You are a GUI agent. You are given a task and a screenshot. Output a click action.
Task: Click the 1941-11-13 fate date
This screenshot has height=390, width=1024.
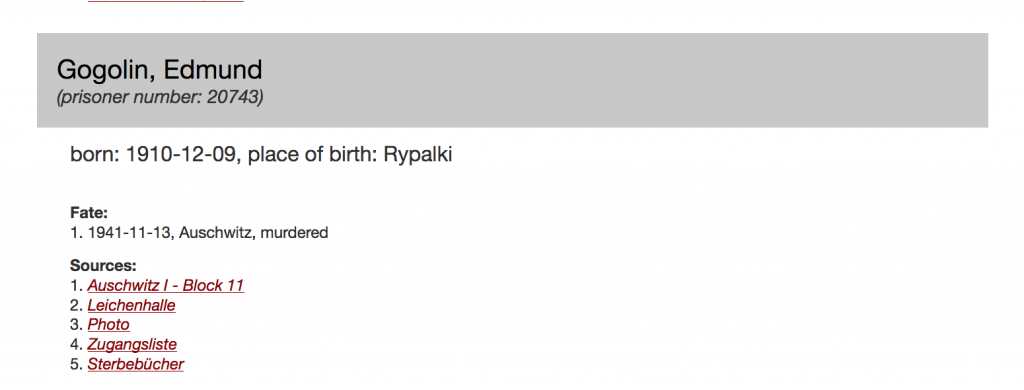click(x=129, y=232)
